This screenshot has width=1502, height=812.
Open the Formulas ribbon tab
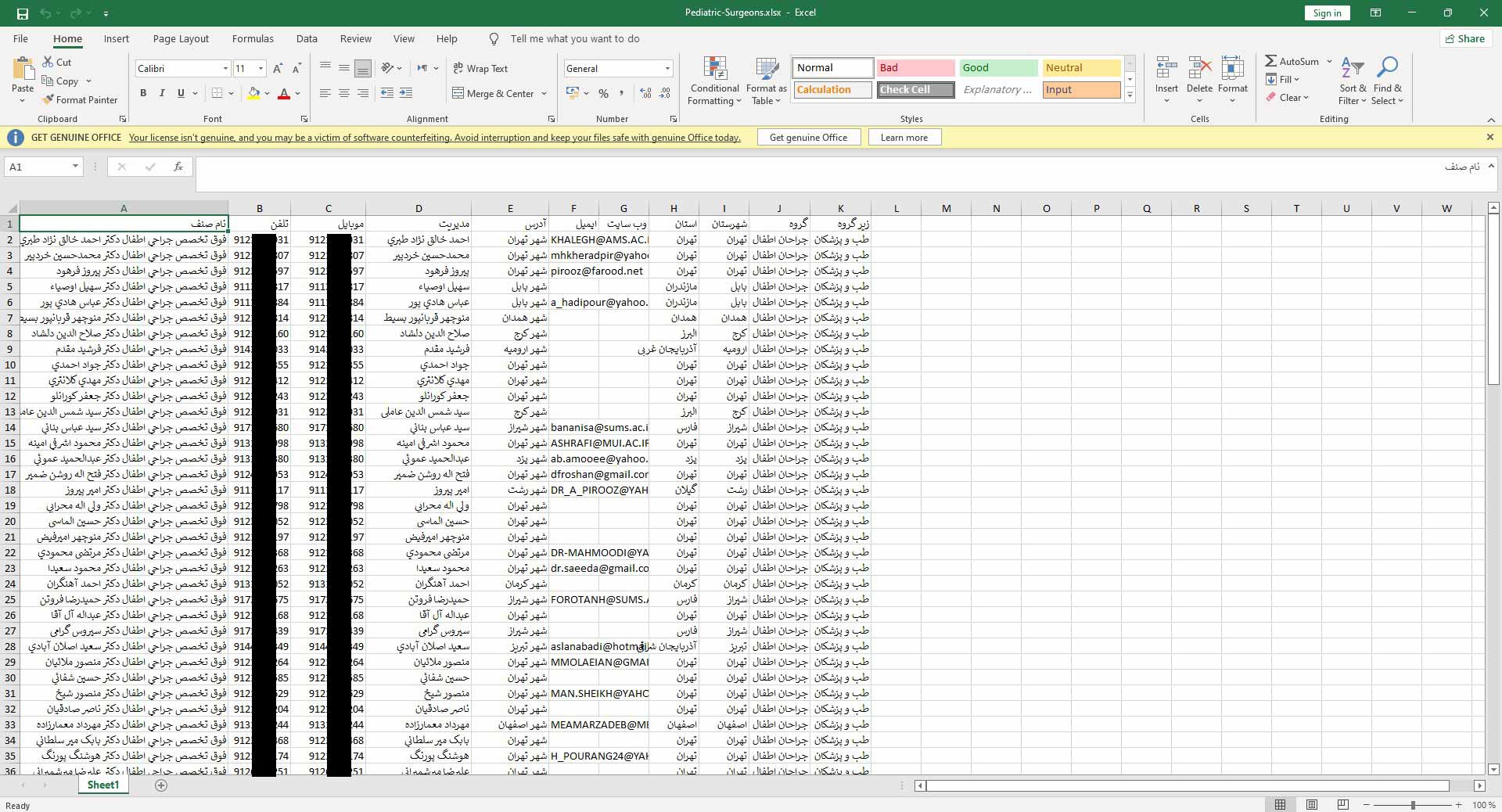(x=253, y=39)
